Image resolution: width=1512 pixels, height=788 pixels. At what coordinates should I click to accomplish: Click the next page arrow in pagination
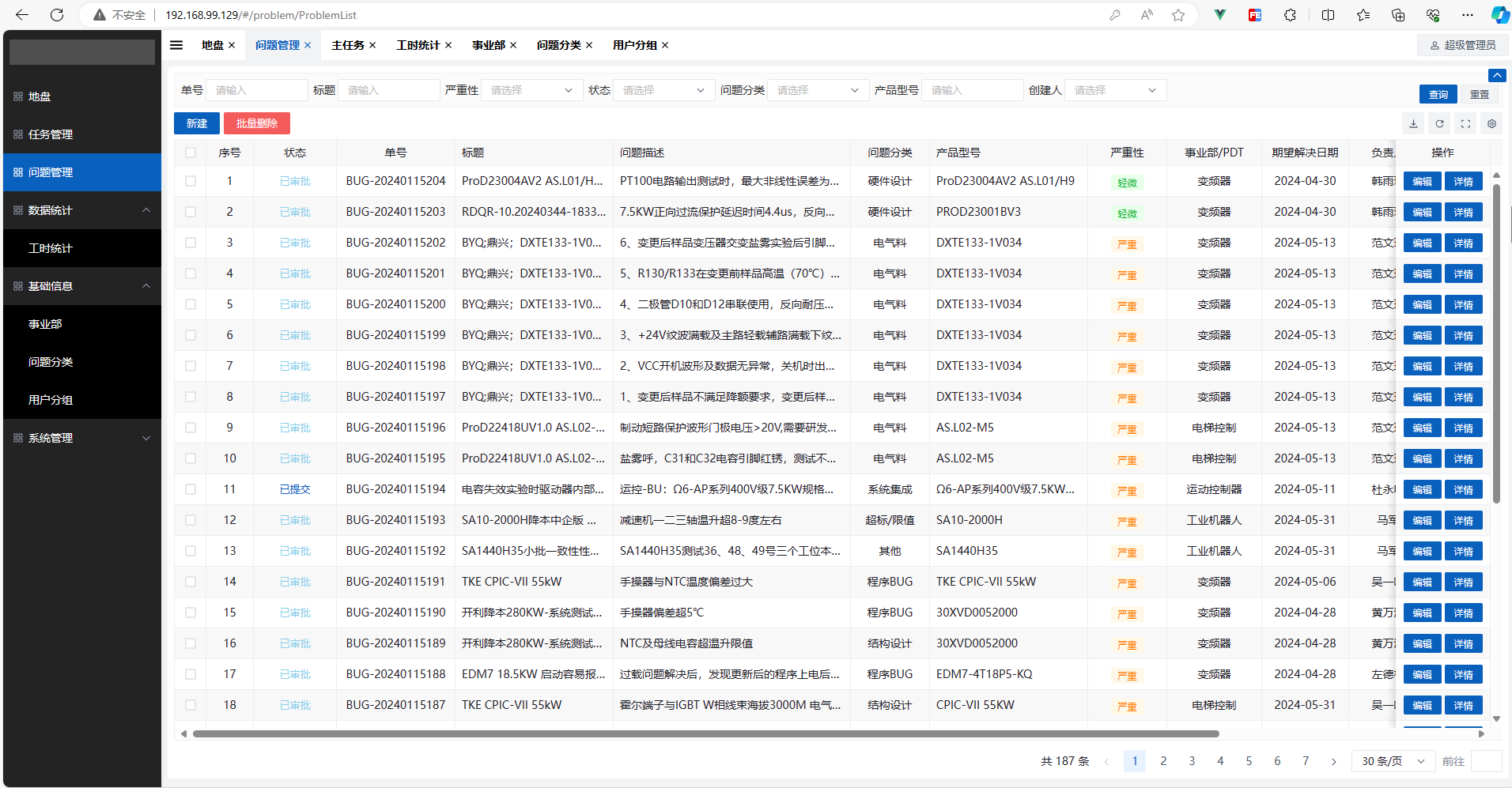(x=1334, y=761)
